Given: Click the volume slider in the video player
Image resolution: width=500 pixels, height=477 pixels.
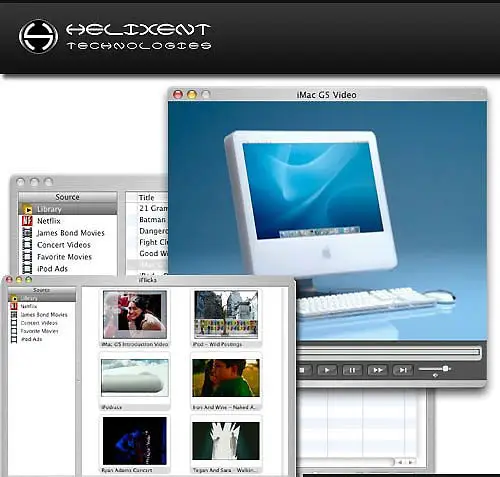Looking at the screenshot, I should (x=435, y=369).
